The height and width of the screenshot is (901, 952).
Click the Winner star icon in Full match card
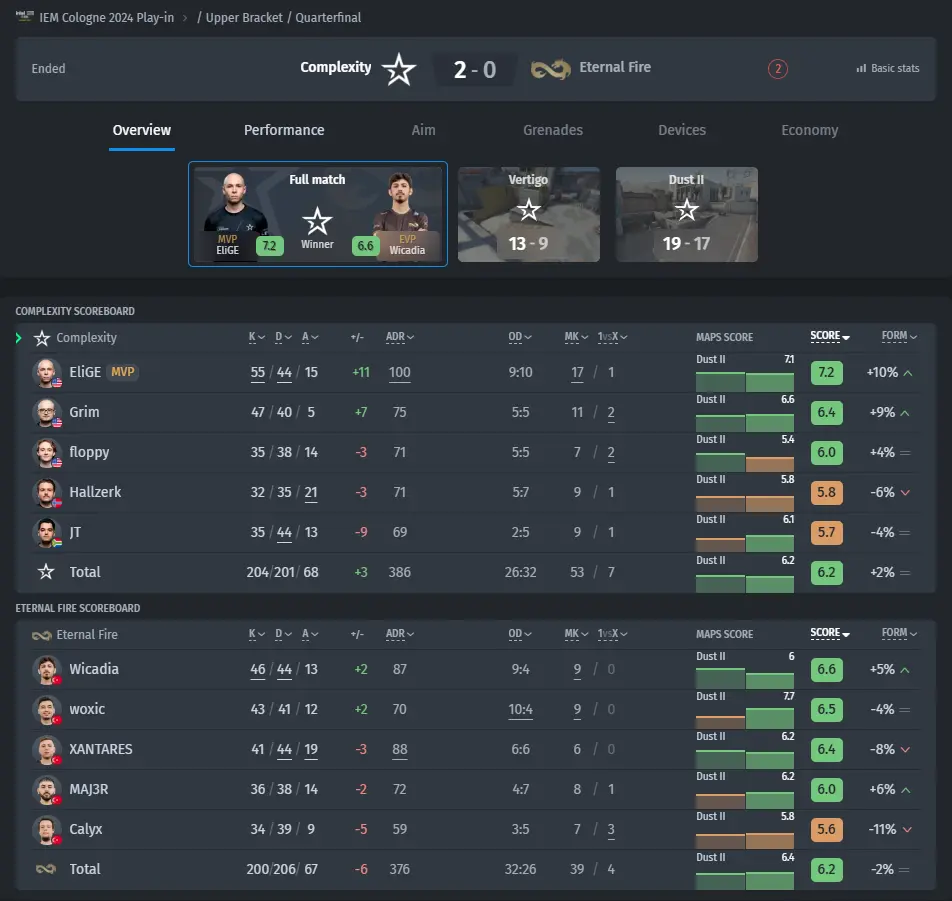point(317,220)
